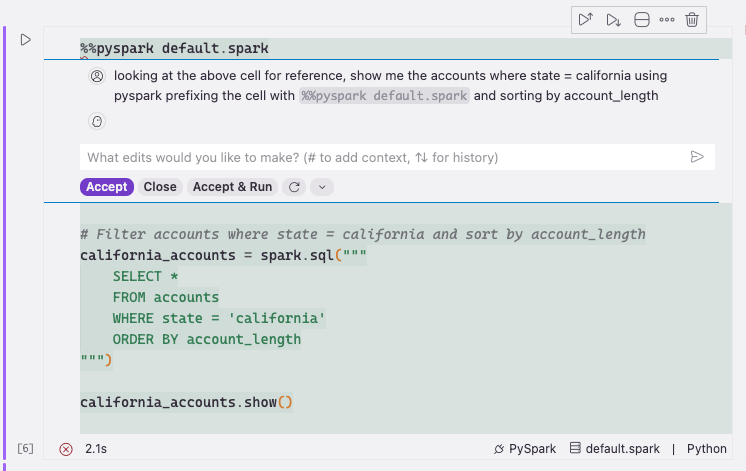Viewport: 746px width, 471px height.
Task: Click the PySpark kernel indicator
Action: (525, 449)
